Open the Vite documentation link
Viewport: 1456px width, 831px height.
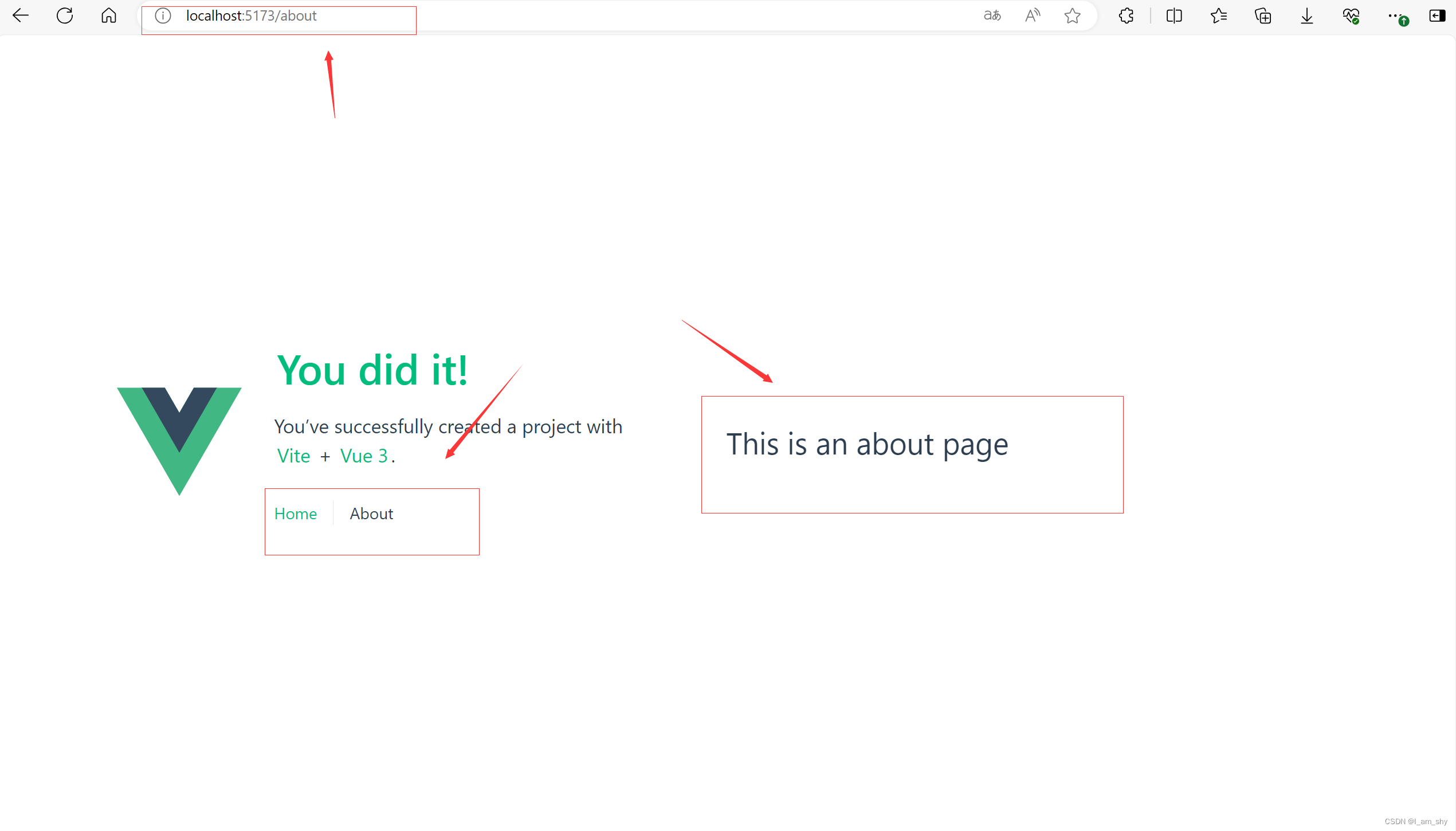pyautogui.click(x=293, y=456)
